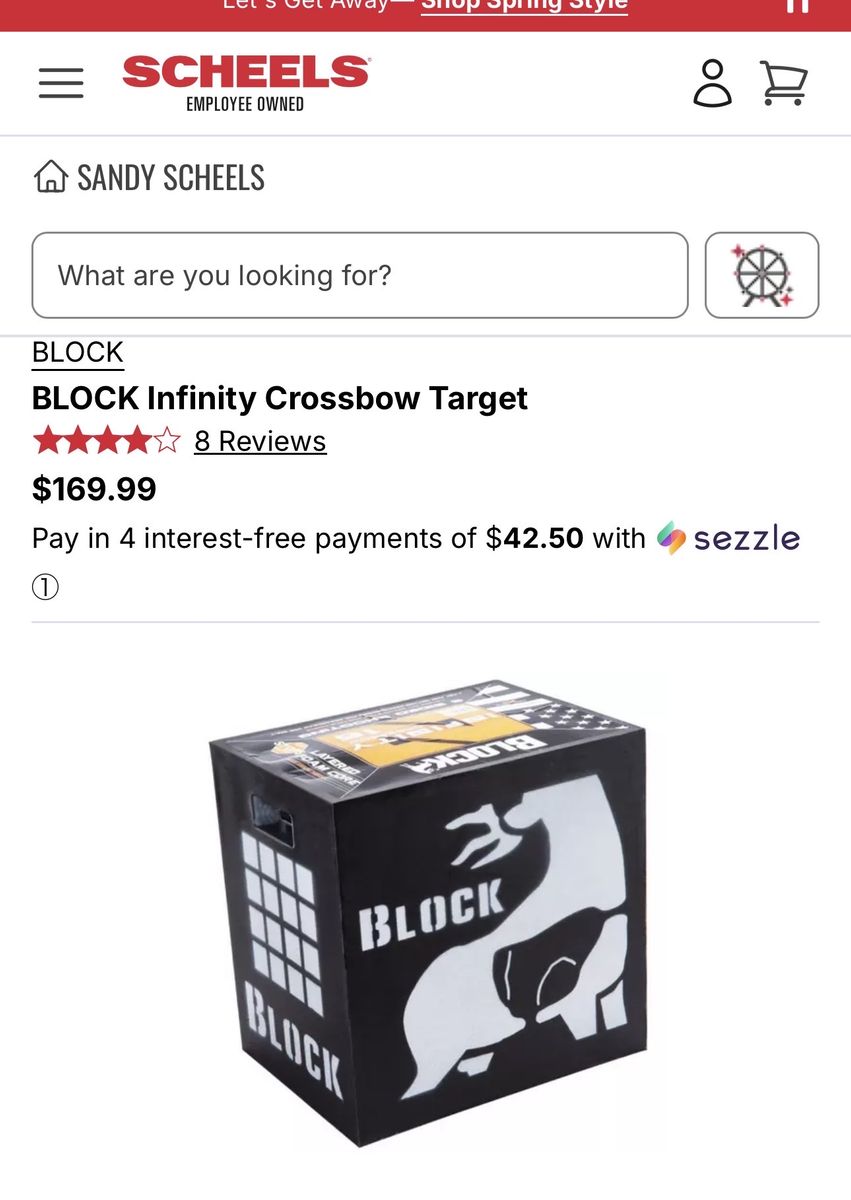Follow the Shop Spring Style link
The height and width of the screenshot is (1200, 851).
click(524, 5)
